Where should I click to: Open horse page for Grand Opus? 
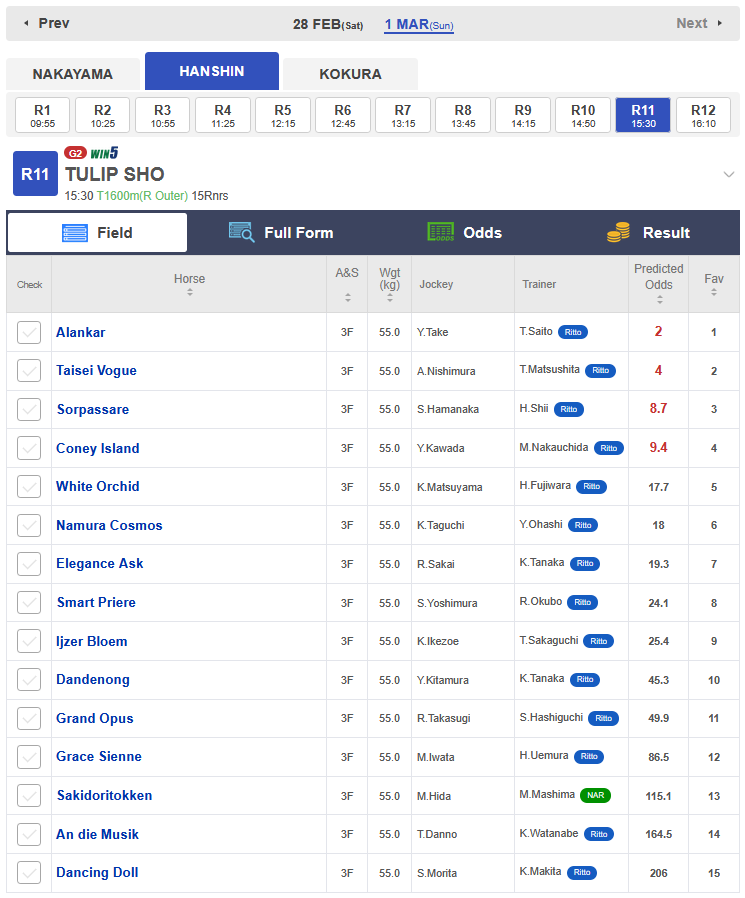(94, 718)
